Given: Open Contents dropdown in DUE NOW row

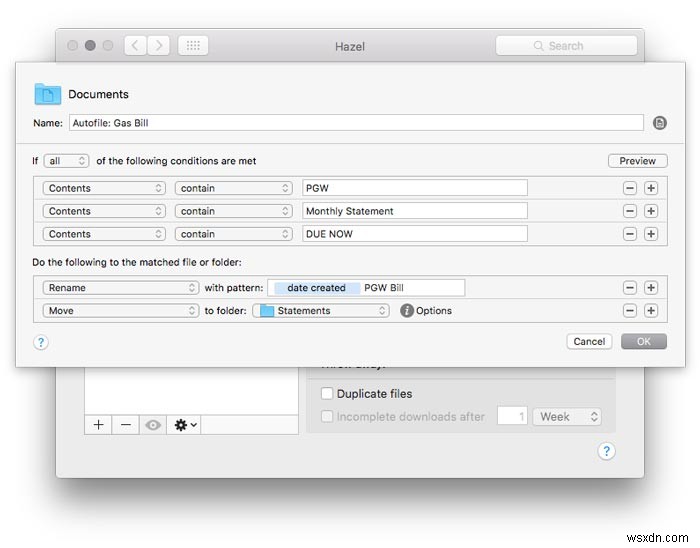Looking at the screenshot, I should click(104, 234).
